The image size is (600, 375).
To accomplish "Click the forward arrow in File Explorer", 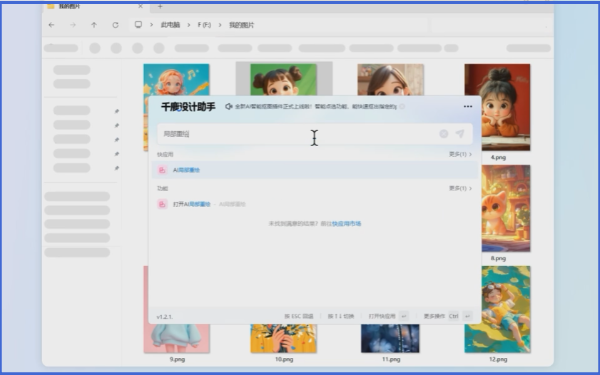I will [73, 25].
